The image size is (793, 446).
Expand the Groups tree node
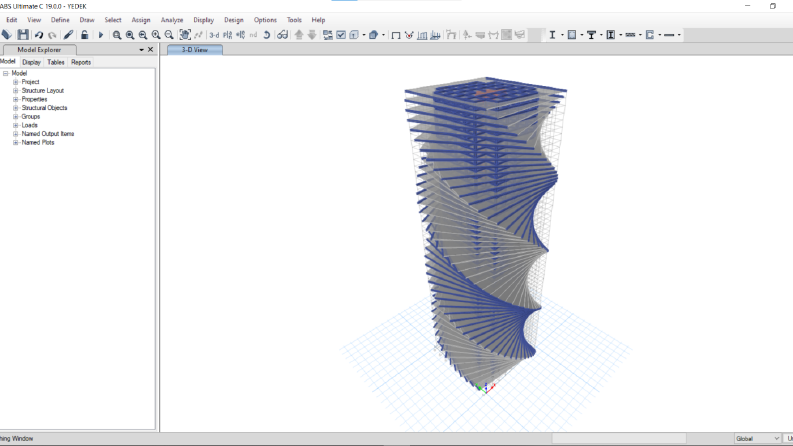pyautogui.click(x=15, y=116)
